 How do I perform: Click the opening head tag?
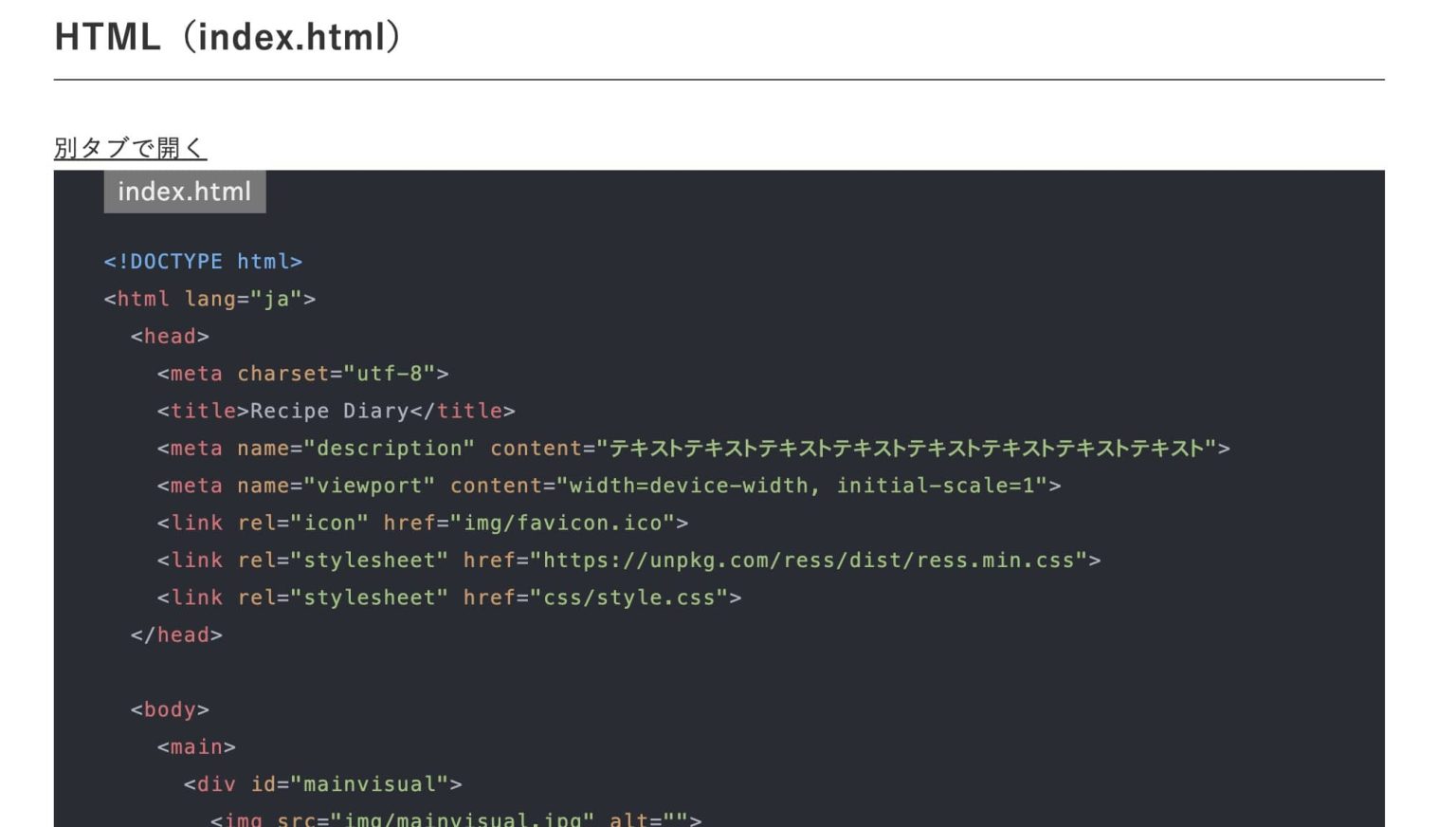(x=169, y=336)
